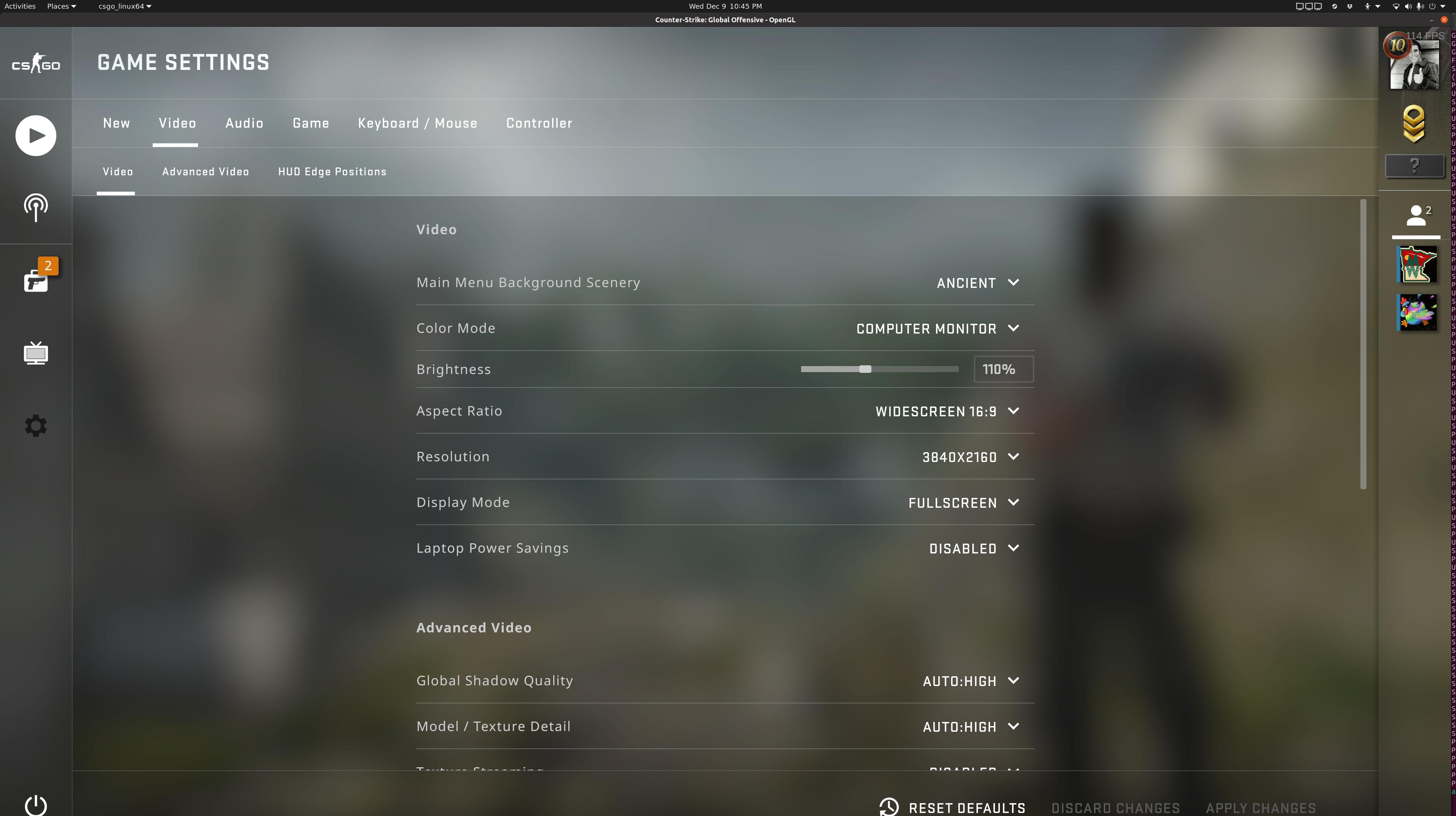The image size is (1456, 816).
Task: Open the friends list person icon
Action: (x=1416, y=216)
